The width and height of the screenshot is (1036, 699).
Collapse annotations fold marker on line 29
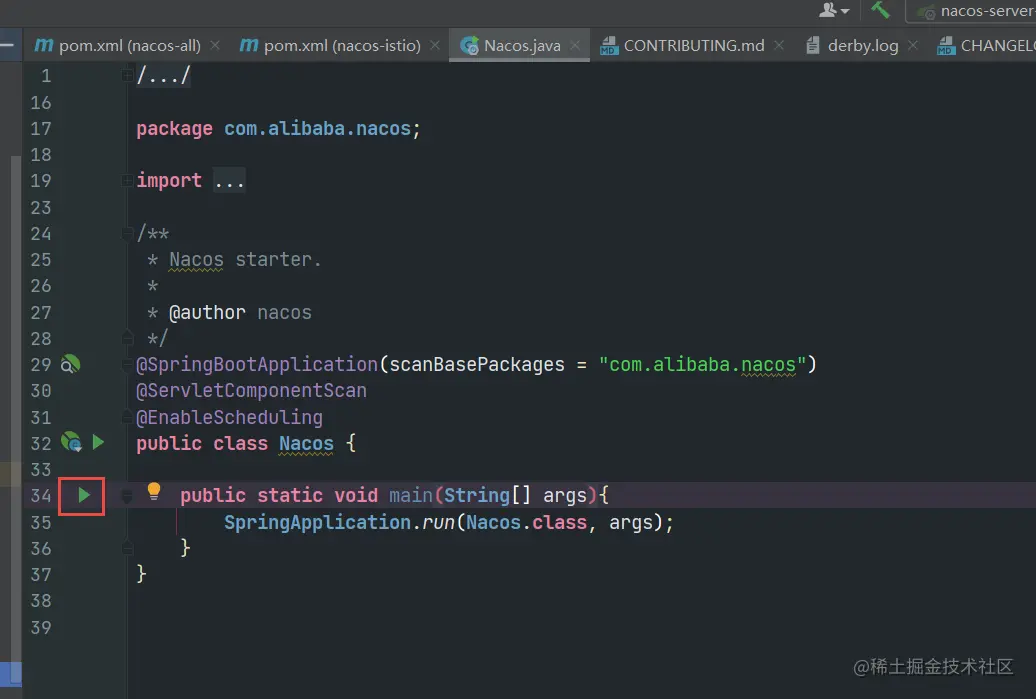[x=127, y=365]
